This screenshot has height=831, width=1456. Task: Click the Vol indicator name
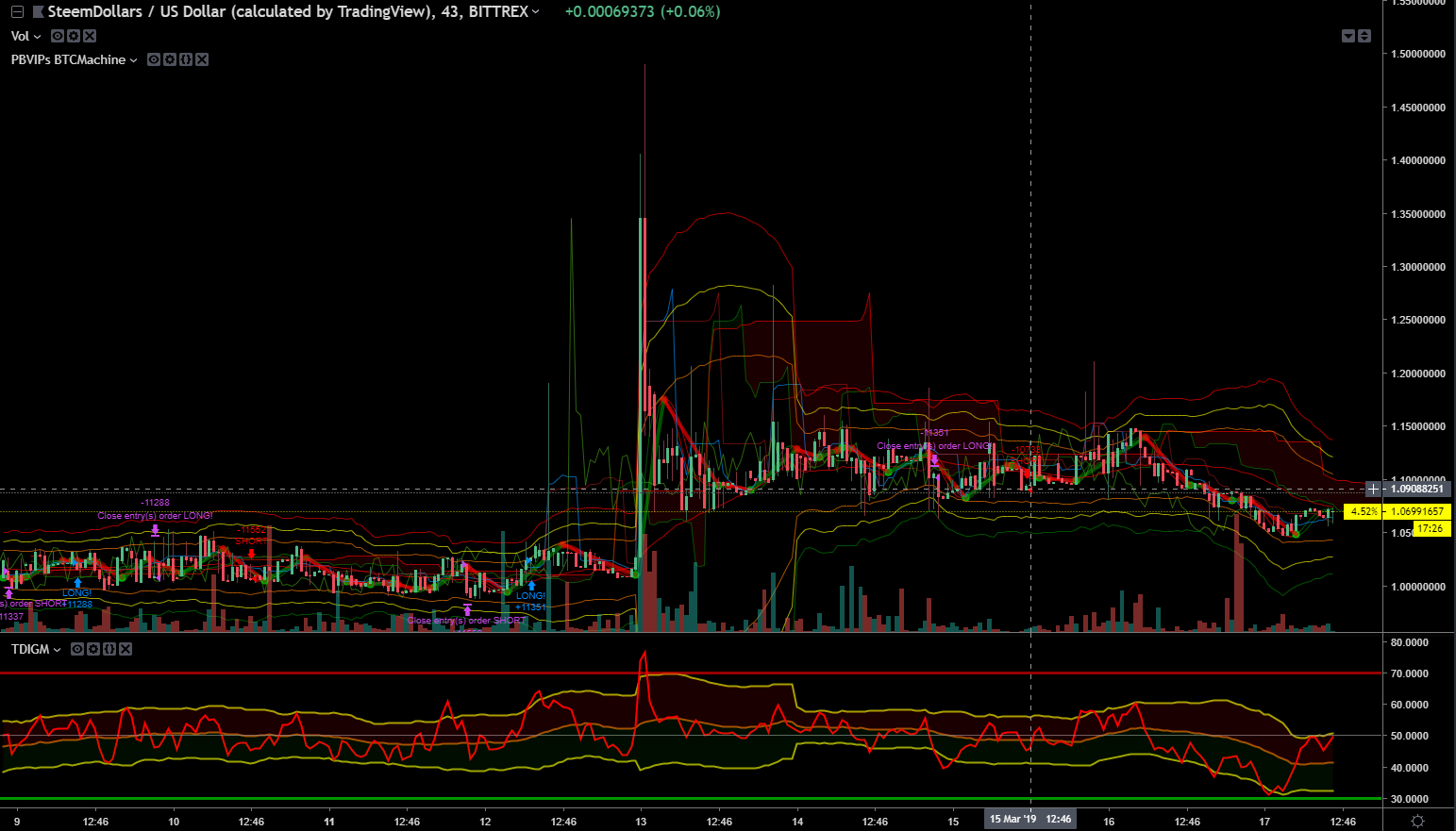tap(20, 36)
